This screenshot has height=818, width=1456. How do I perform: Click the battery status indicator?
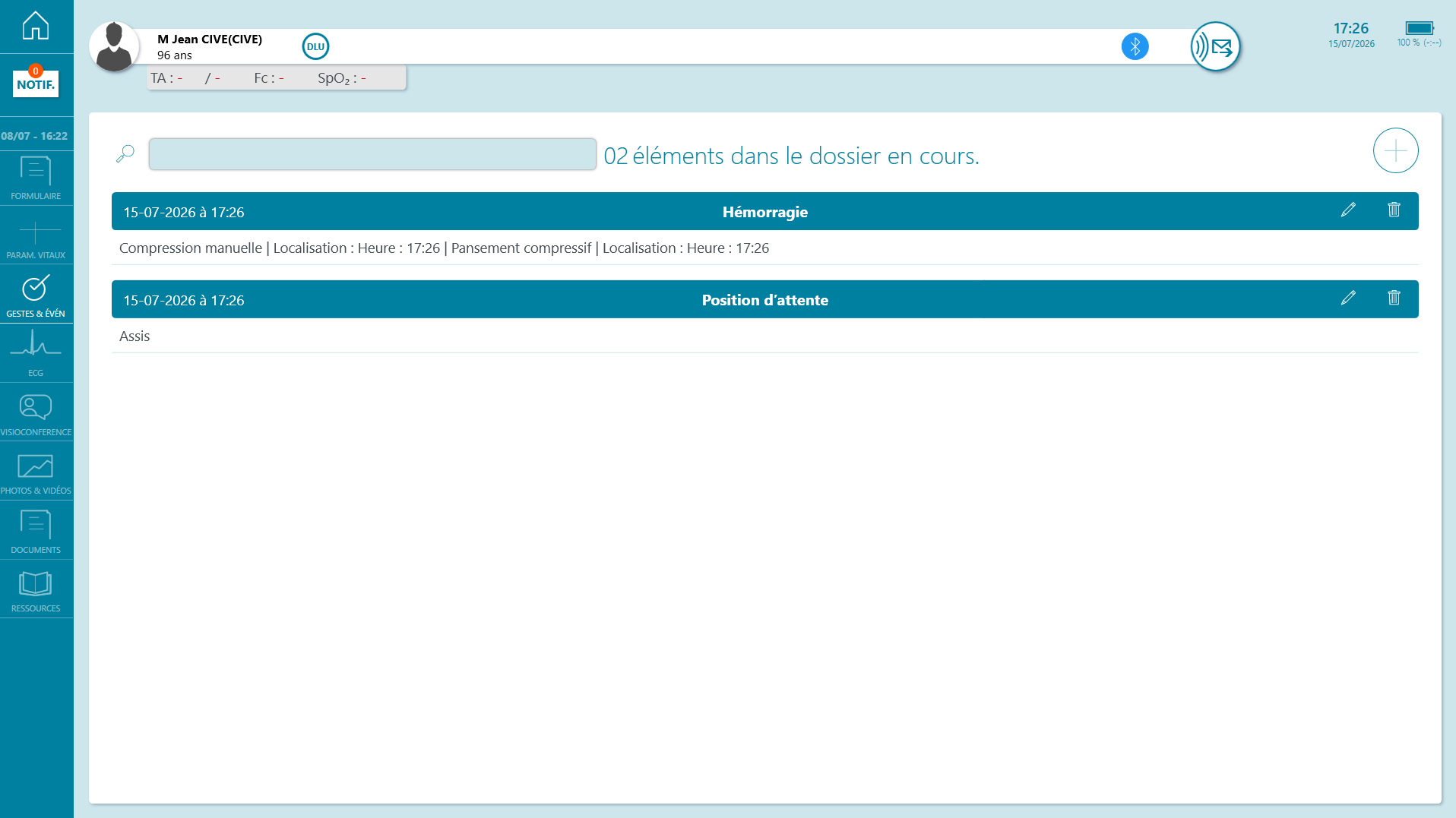click(x=1419, y=33)
